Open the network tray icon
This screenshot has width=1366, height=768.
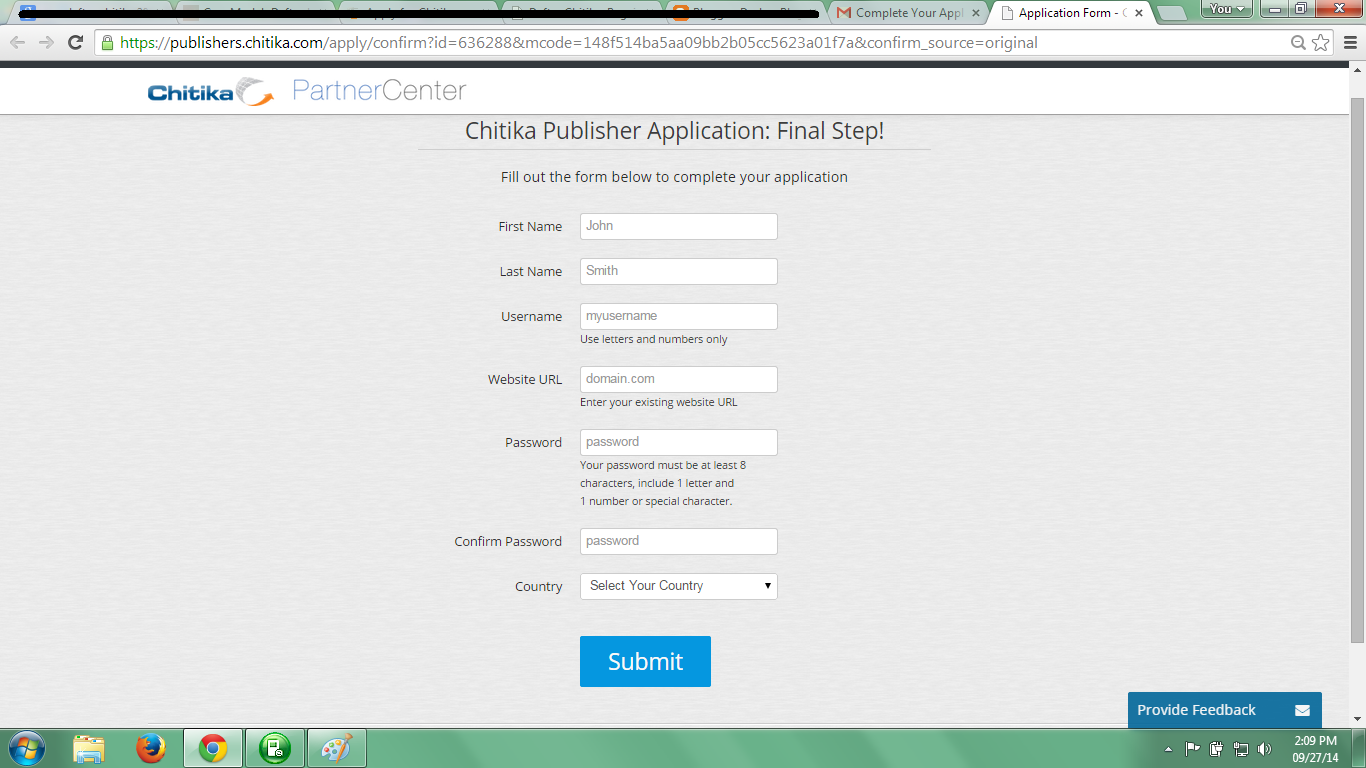coord(1241,748)
